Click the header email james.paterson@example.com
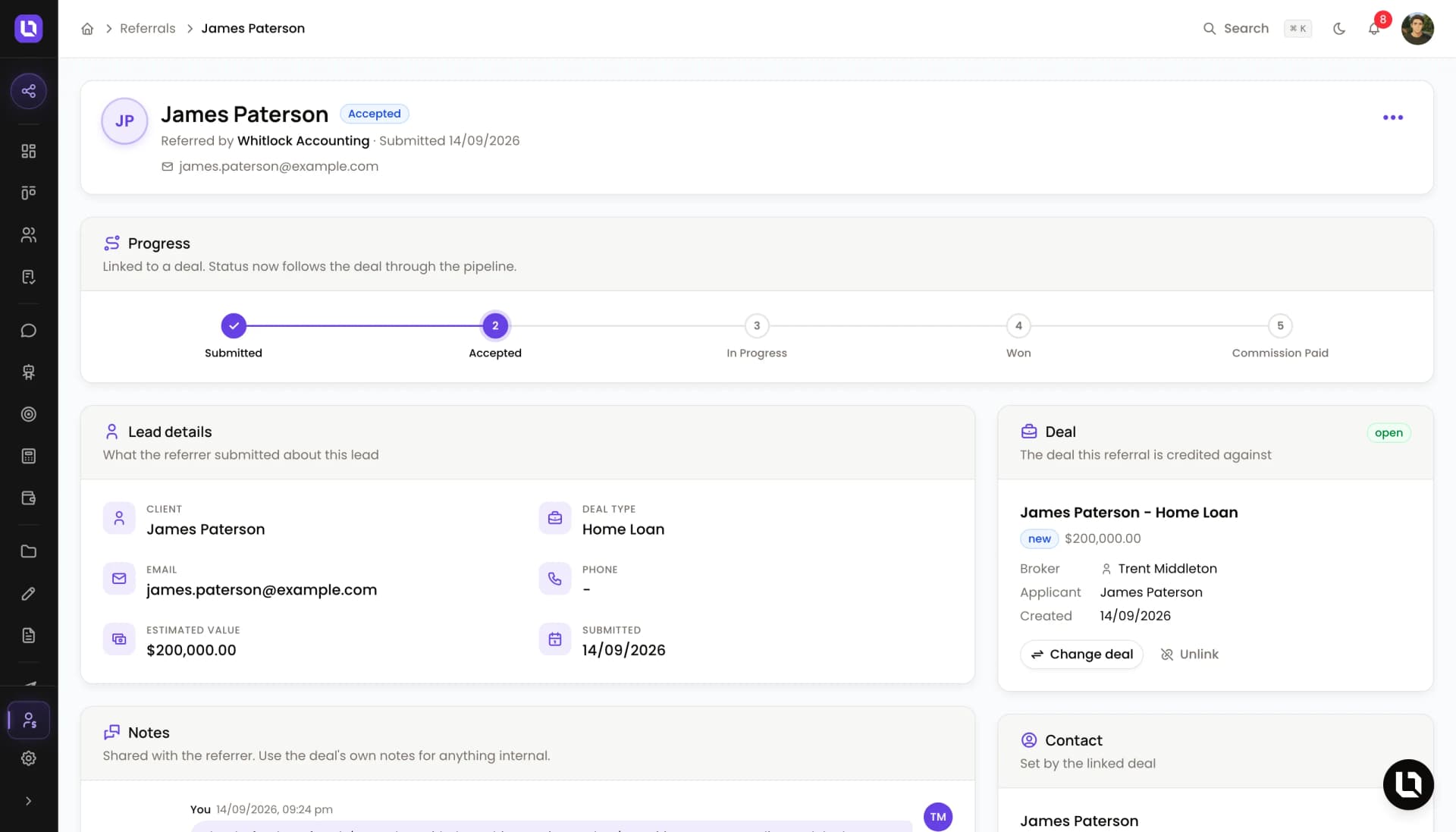The width and height of the screenshot is (1456, 832). pyautogui.click(x=278, y=166)
